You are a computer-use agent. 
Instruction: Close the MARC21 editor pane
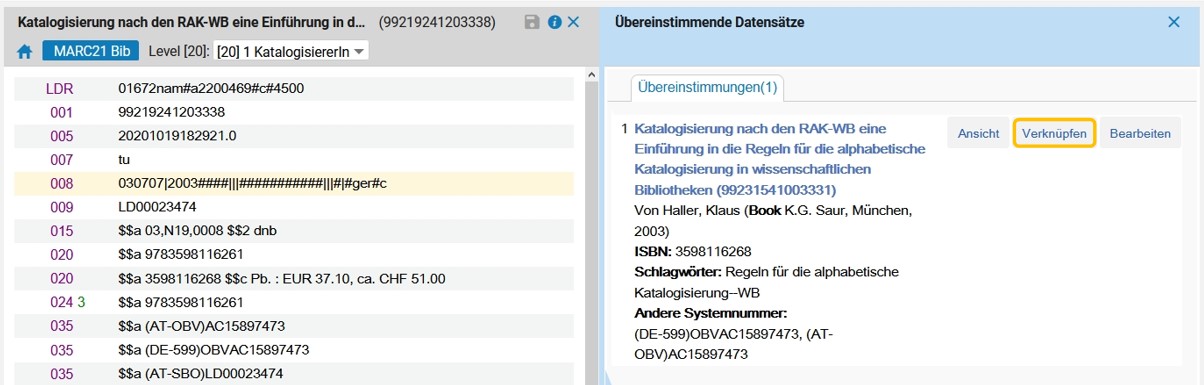click(x=574, y=21)
